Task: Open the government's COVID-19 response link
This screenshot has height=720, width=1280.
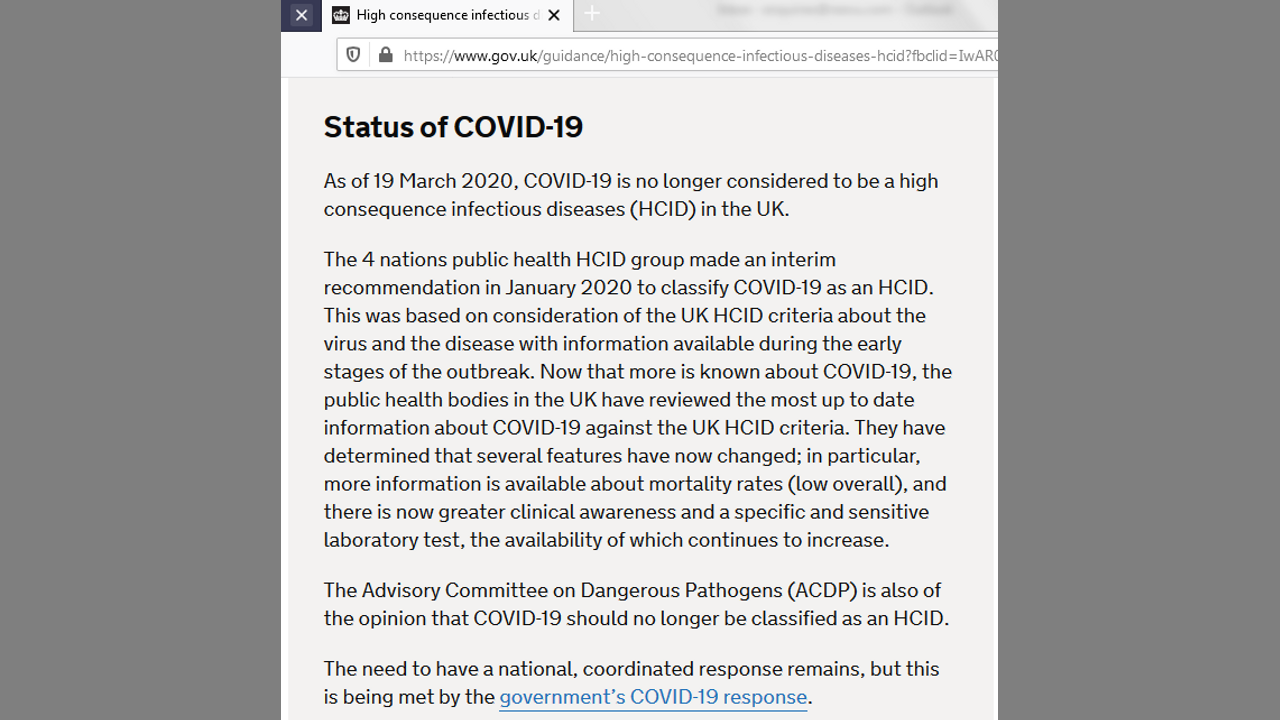Action: tap(653, 697)
